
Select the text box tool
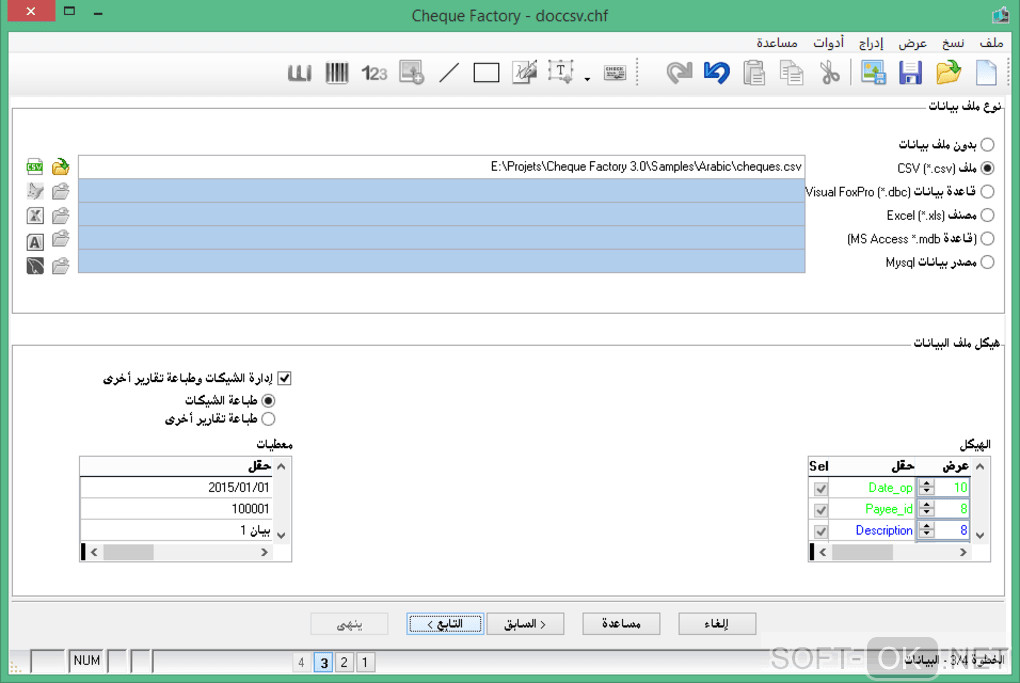point(560,72)
